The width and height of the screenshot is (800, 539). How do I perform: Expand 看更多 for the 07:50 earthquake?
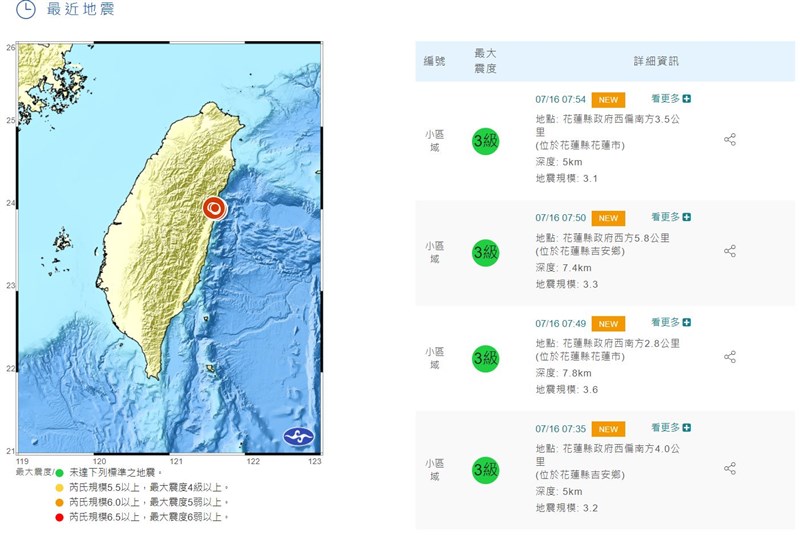pos(670,217)
